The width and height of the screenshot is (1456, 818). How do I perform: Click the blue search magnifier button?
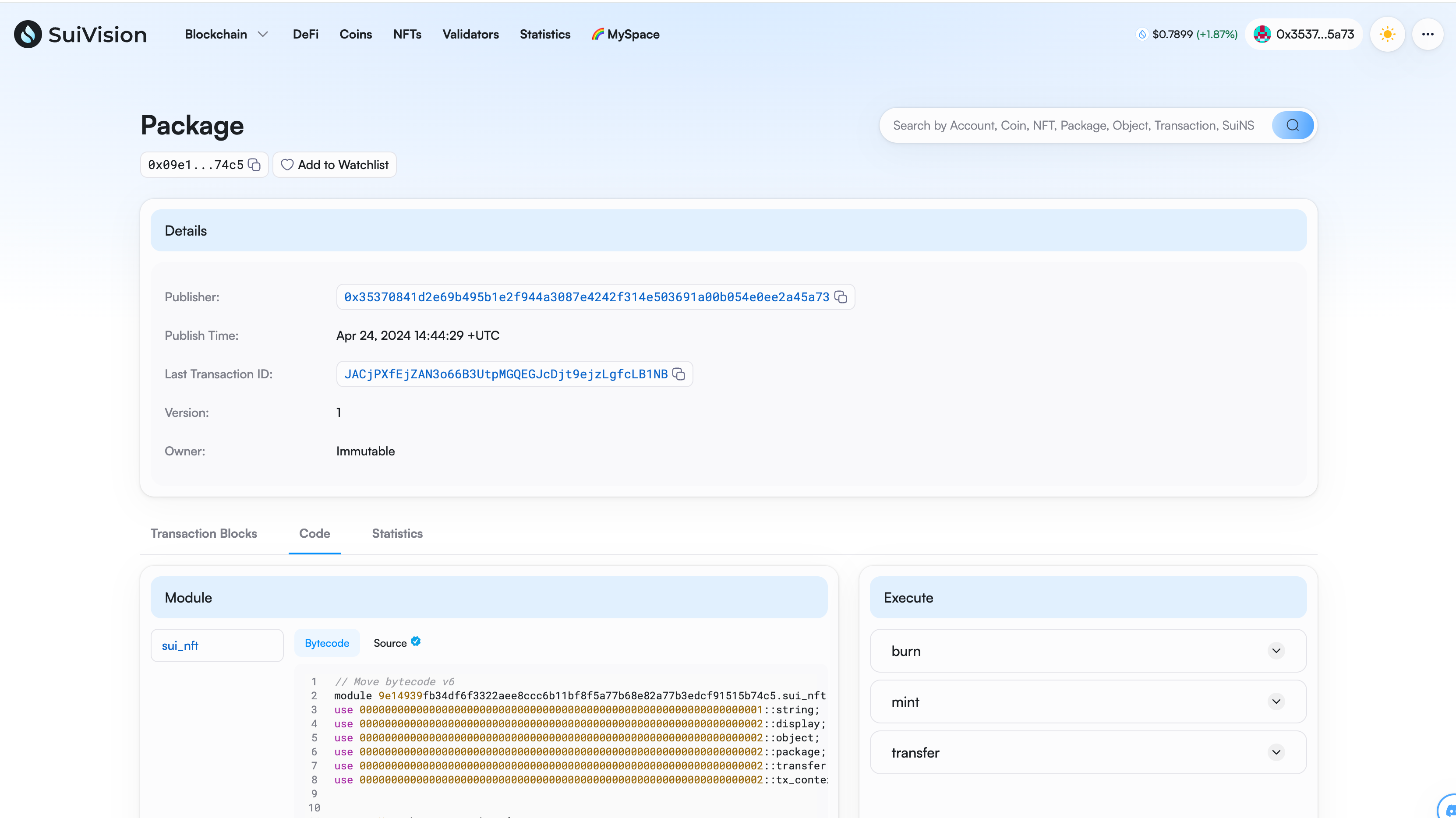[x=1292, y=125]
